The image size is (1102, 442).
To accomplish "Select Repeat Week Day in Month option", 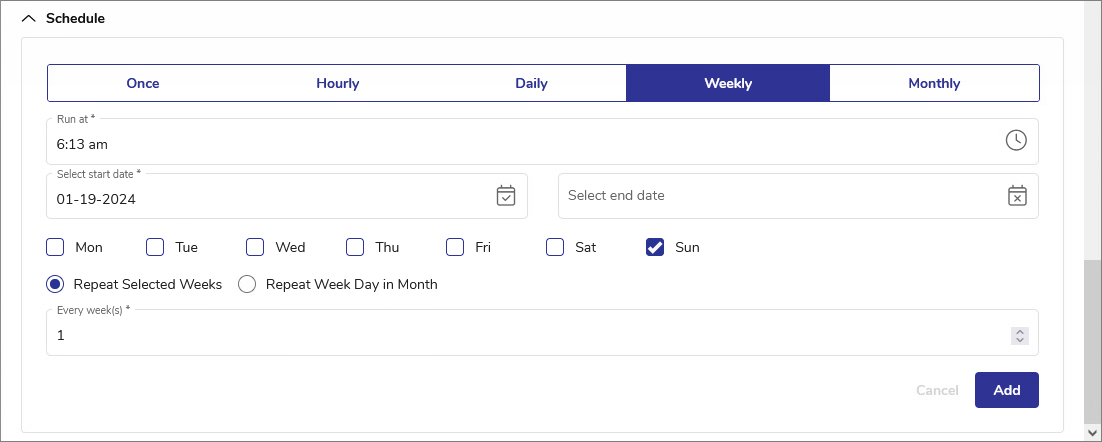I will [247, 284].
